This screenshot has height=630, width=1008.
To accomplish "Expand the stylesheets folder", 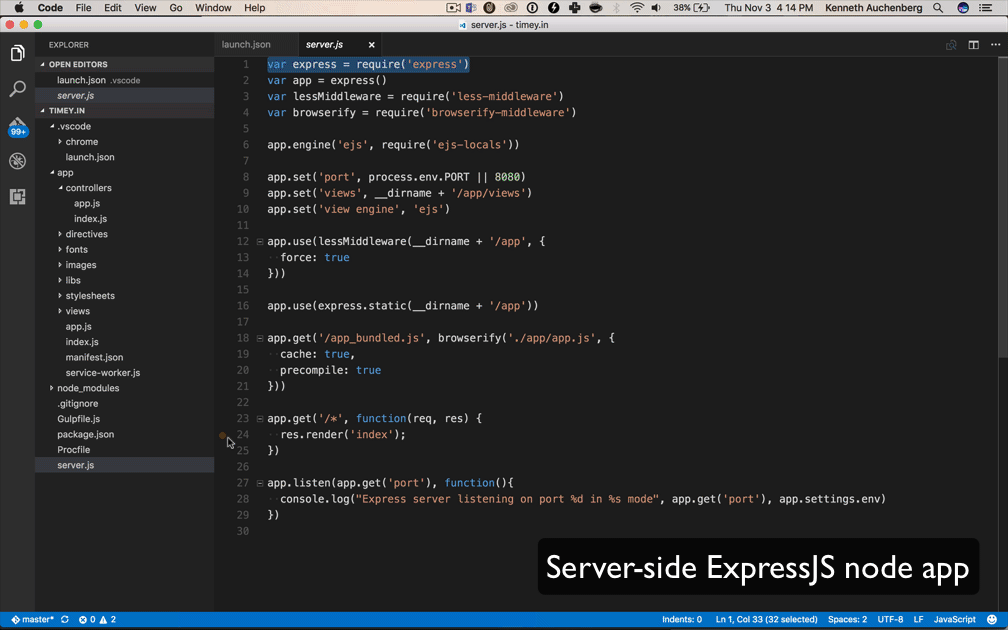I will coord(60,296).
